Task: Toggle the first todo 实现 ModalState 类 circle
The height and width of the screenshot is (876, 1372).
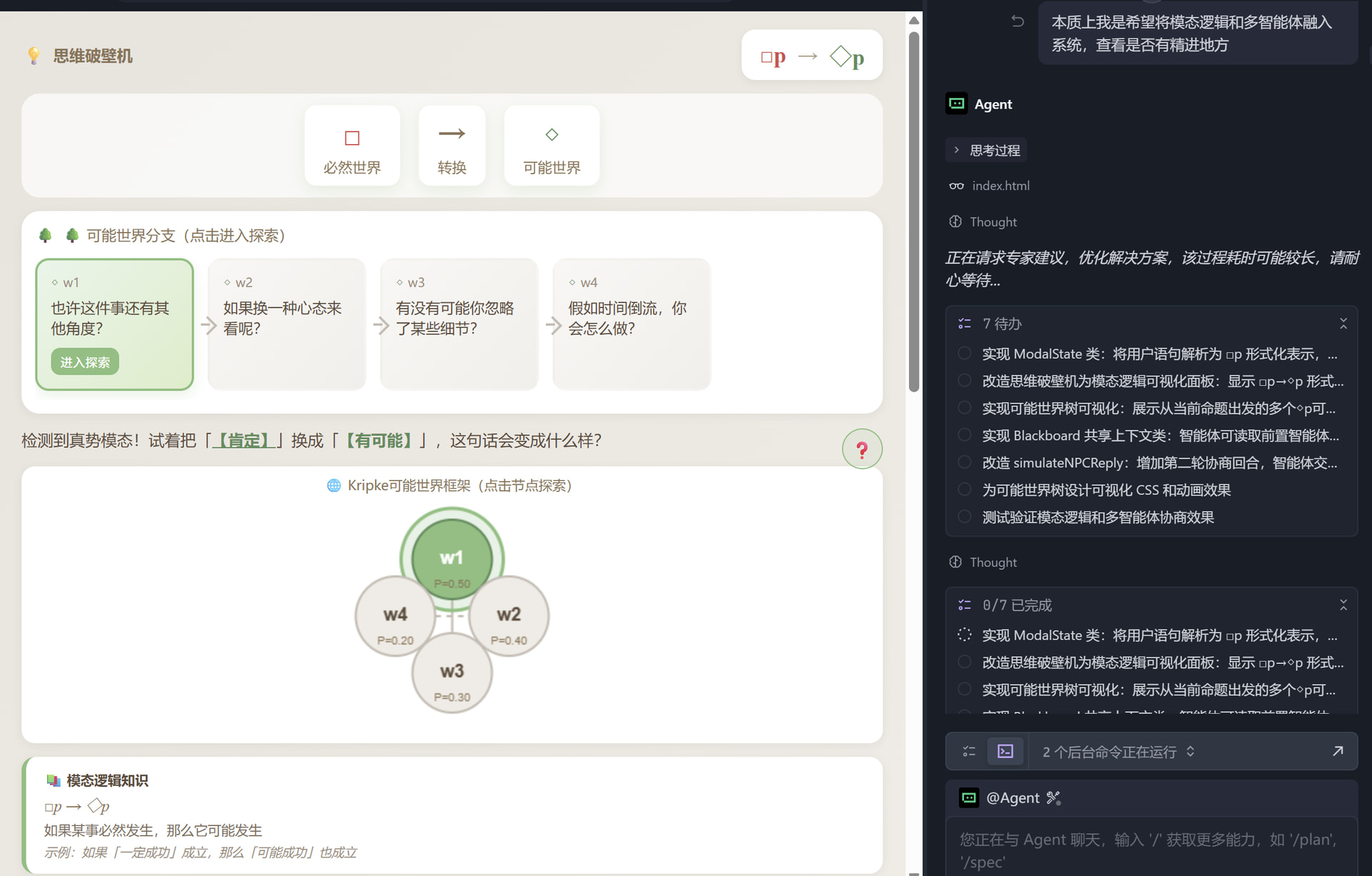Action: click(964, 353)
